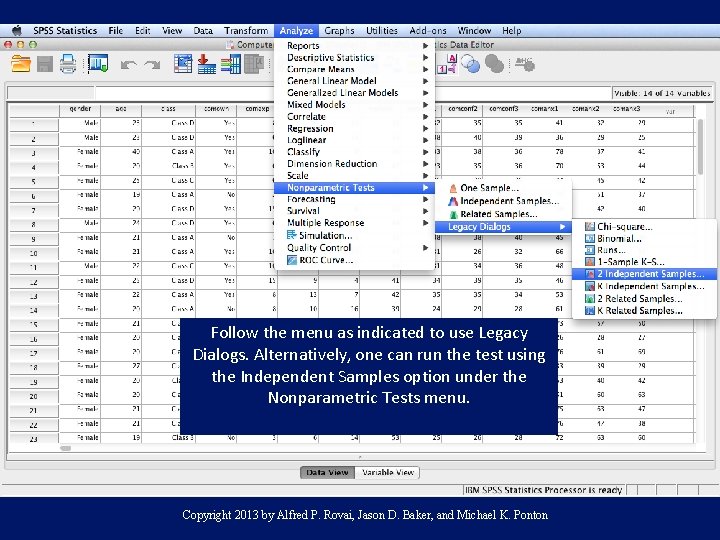720x540 pixels.
Task: Open the Edit menu
Action: (x=143, y=31)
